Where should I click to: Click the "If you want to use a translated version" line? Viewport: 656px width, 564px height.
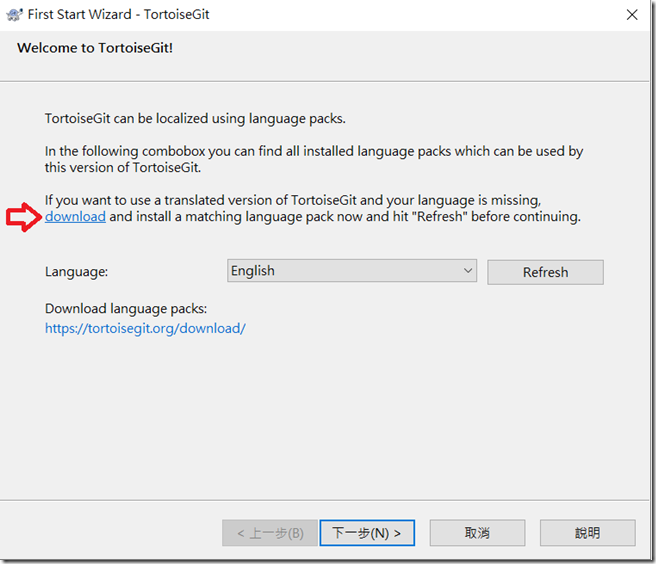coord(293,200)
